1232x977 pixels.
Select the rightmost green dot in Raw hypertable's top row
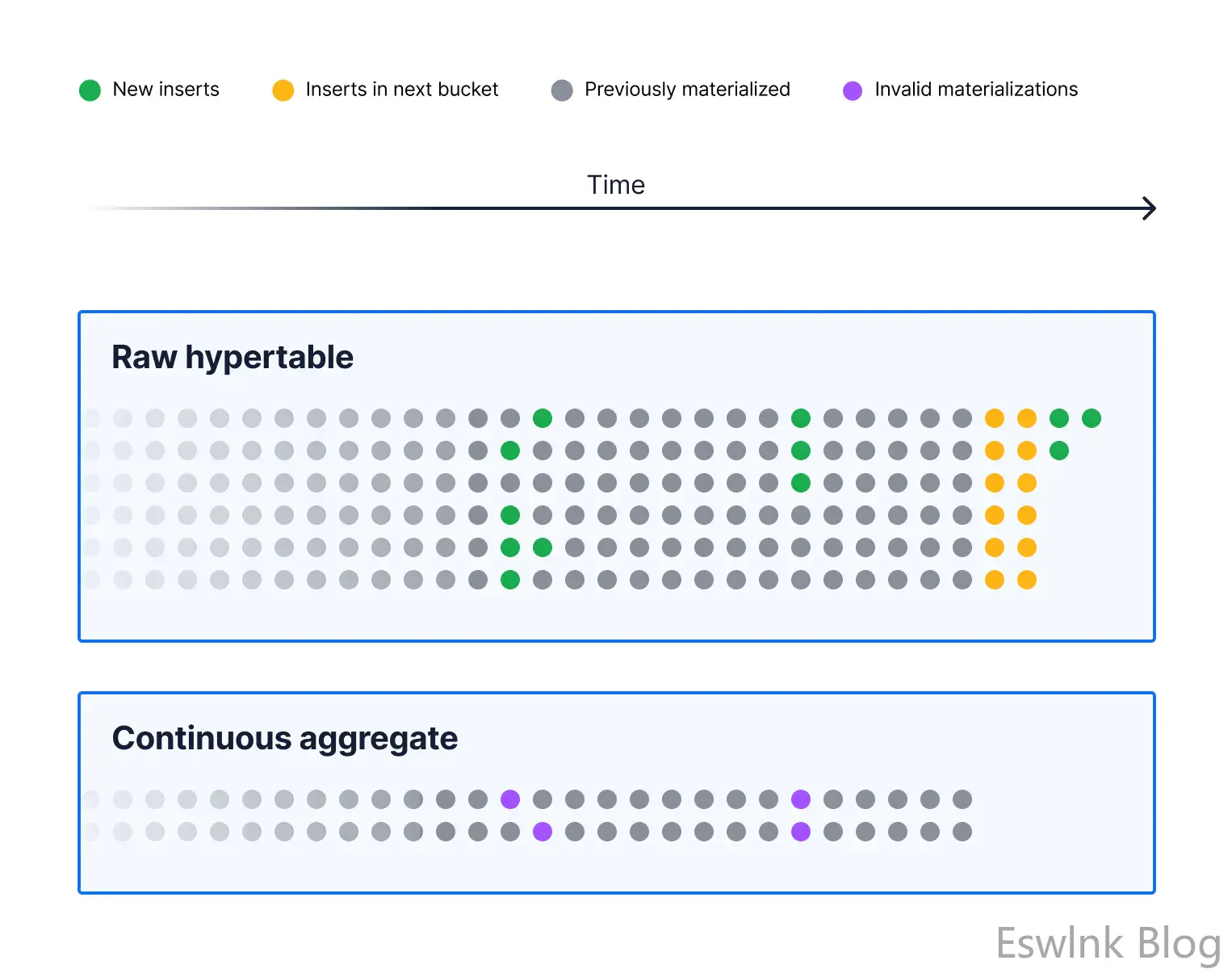point(1092,418)
